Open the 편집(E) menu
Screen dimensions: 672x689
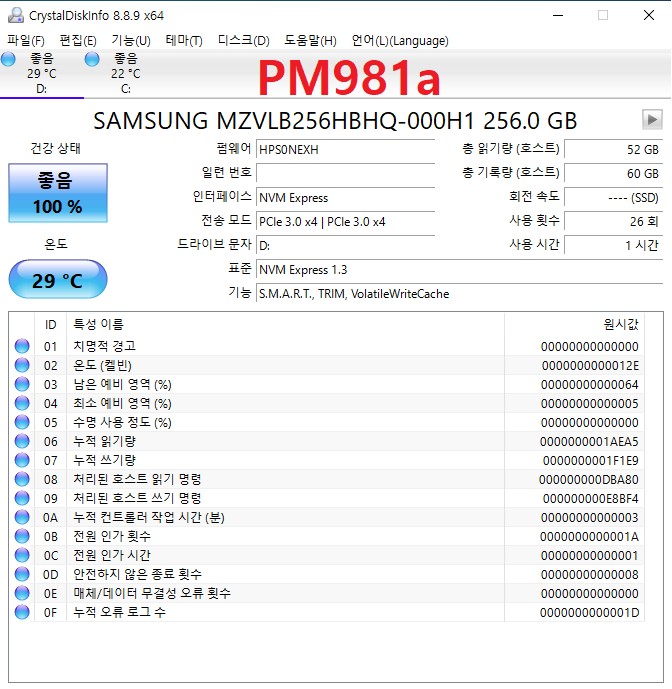point(78,41)
